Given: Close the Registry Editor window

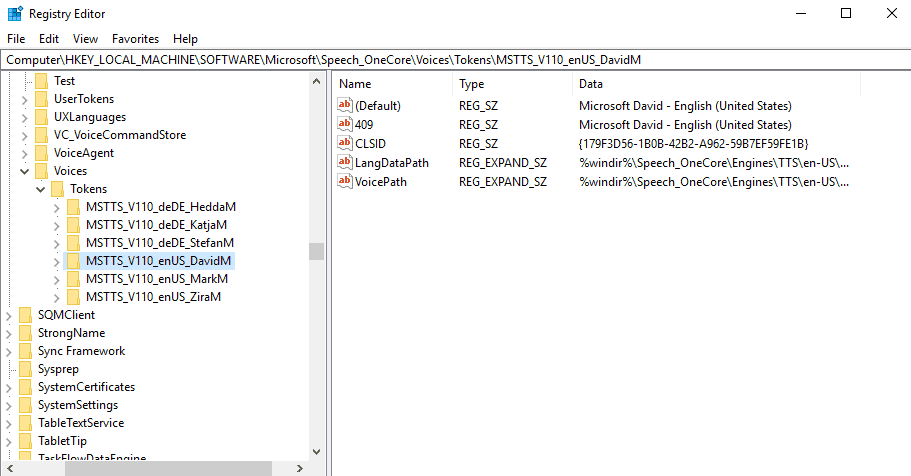Looking at the screenshot, I should pos(891,13).
